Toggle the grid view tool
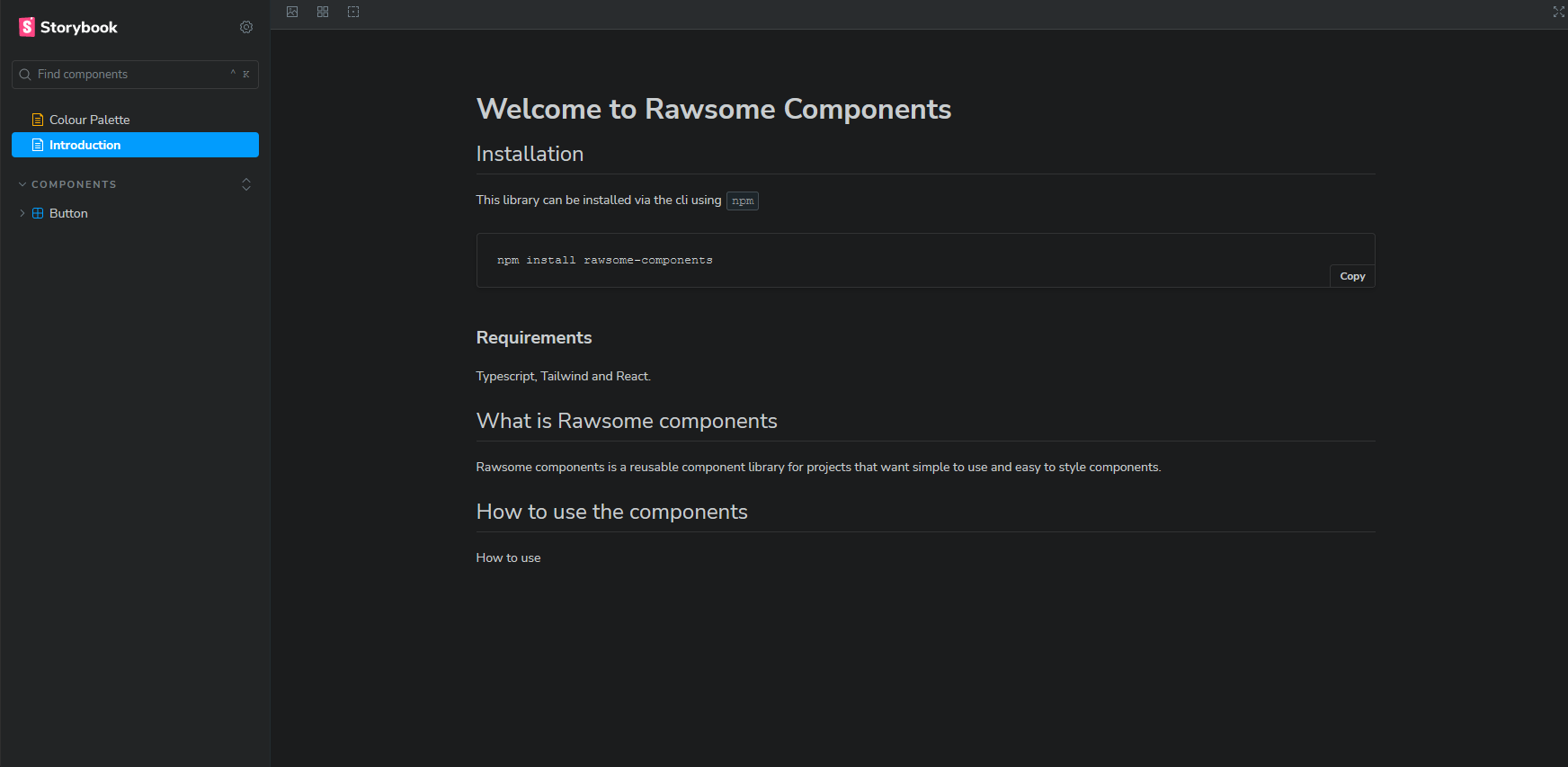Viewport: 1568px width, 767px height. (323, 12)
